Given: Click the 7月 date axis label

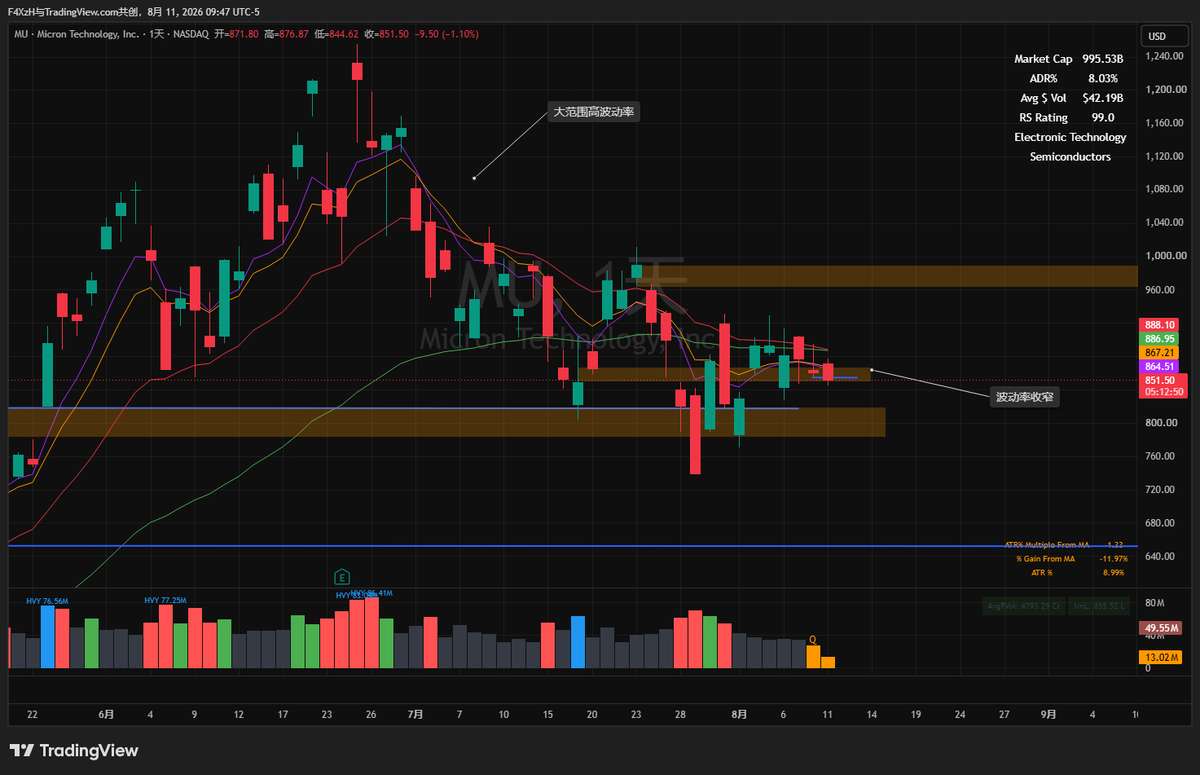Looking at the screenshot, I should [x=416, y=715].
